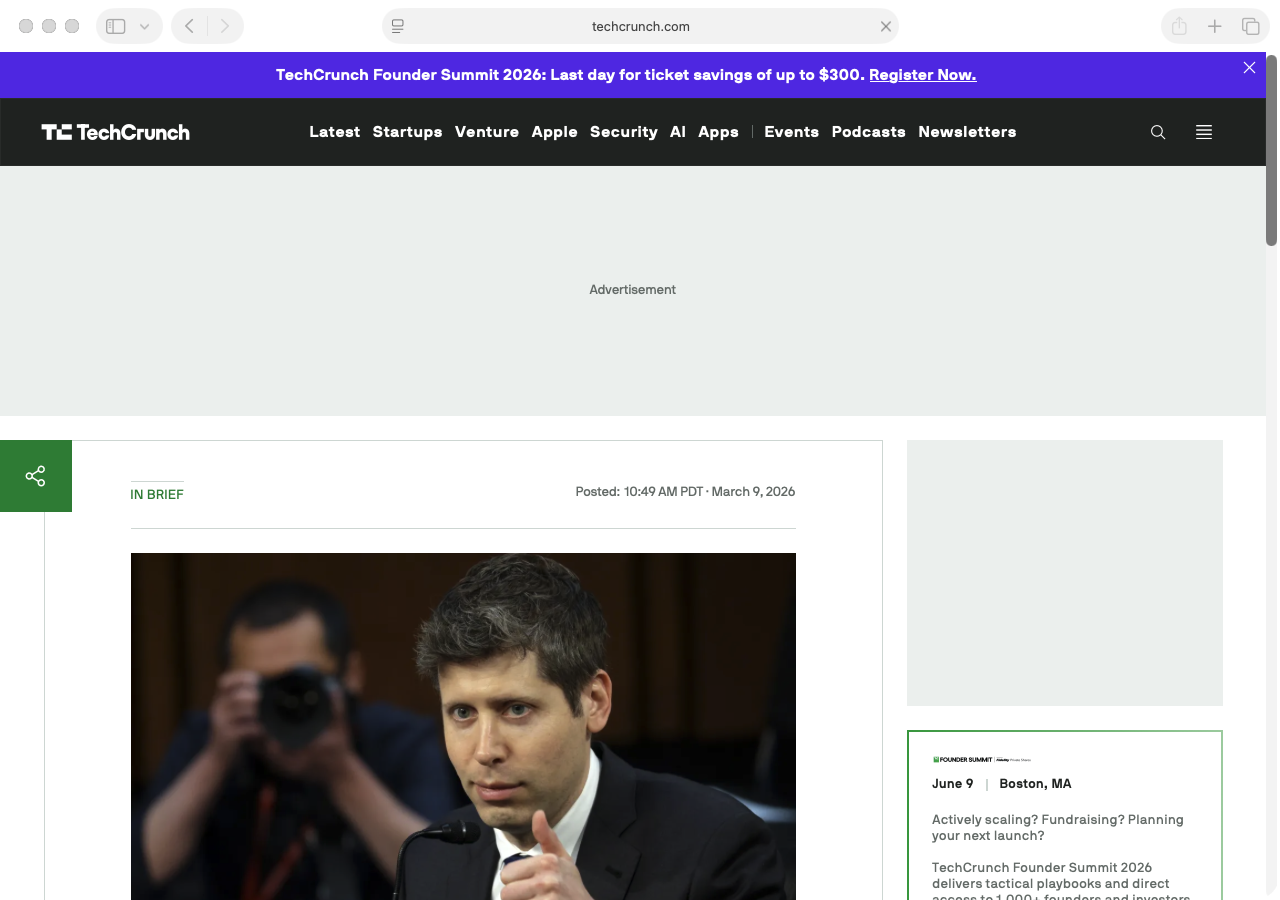This screenshot has width=1280, height=900.
Task: Click inside the techcrunch.com address bar
Action: click(640, 27)
